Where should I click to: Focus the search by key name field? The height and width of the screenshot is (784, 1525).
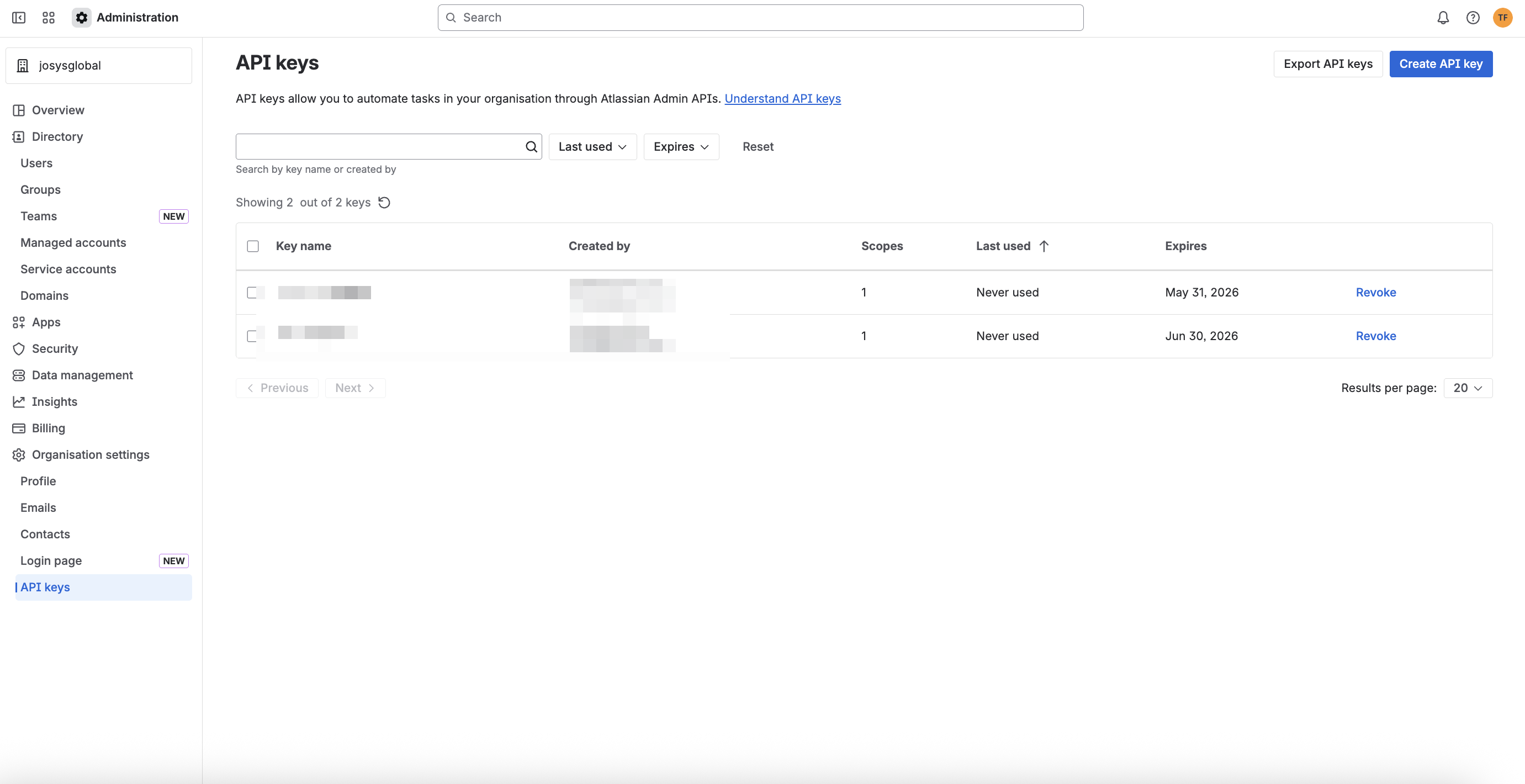[379, 147]
